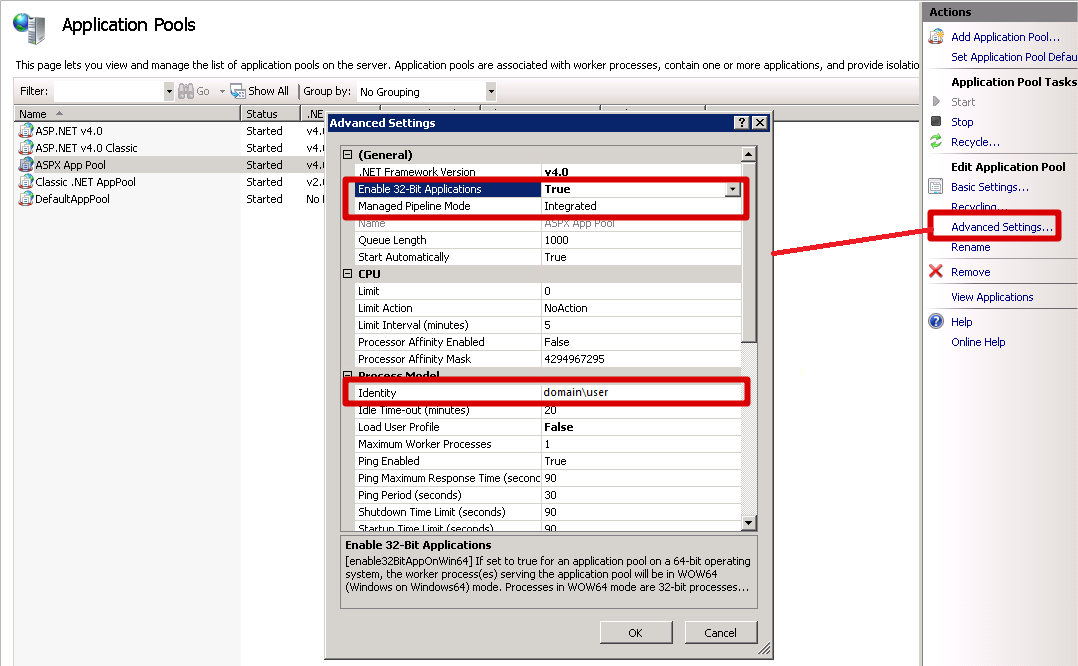Open the Enable 32-Bit Applications dropdown
This screenshot has width=1078, height=666.
[733, 189]
